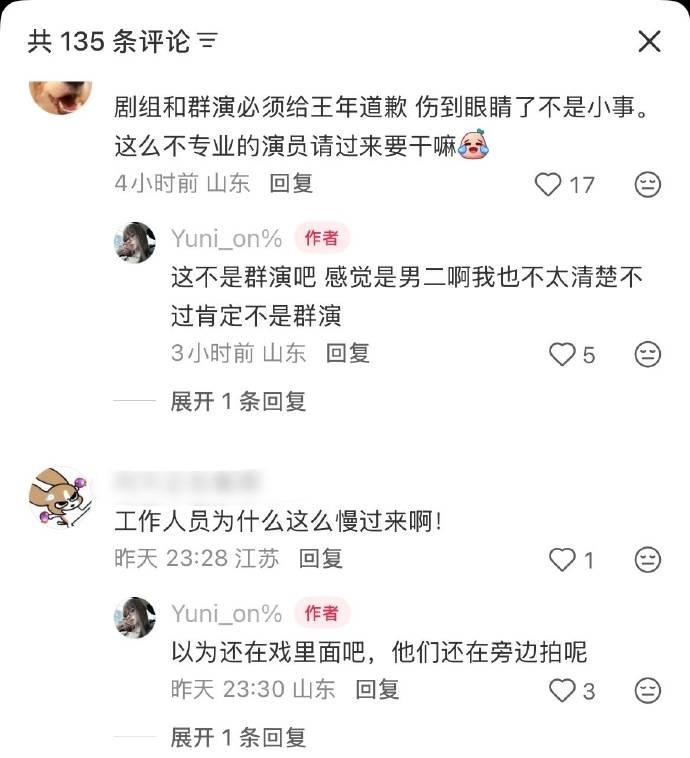Like the author reply with 3 likes
Image resolution: width=690 pixels, height=758 pixels.
562,690
